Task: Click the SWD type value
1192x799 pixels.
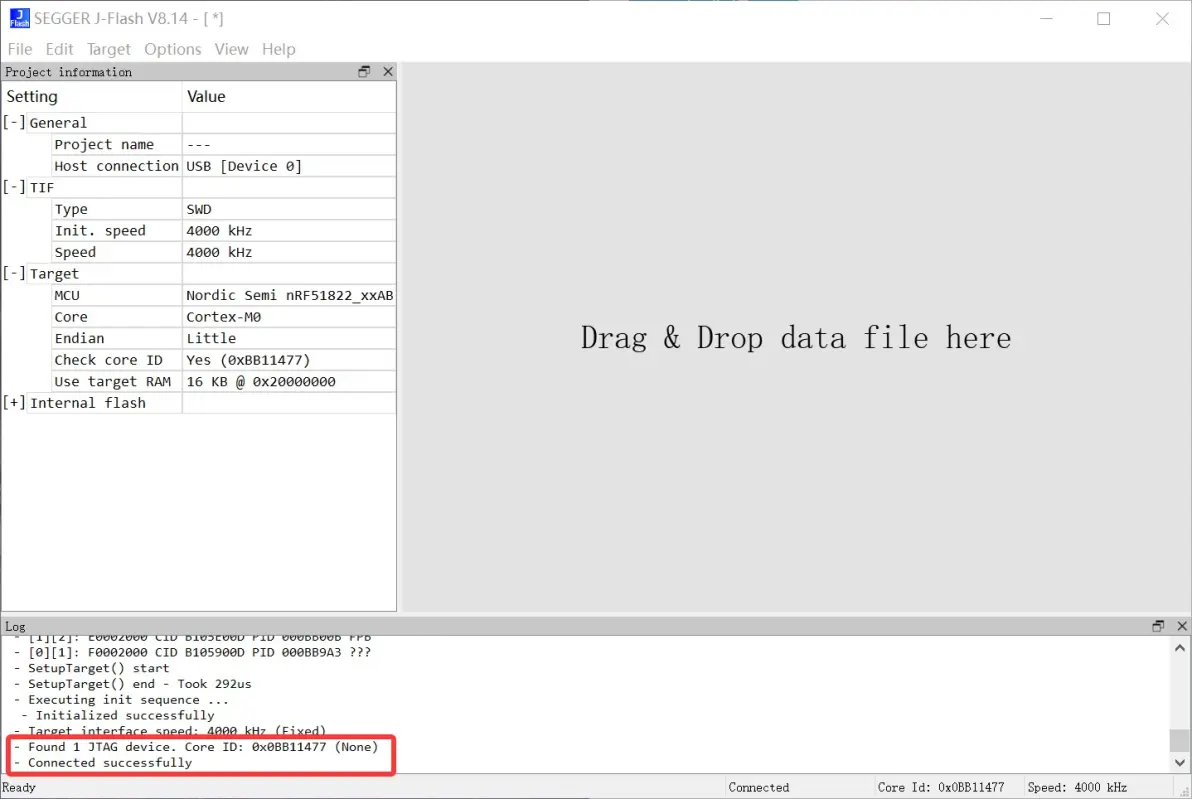Action: tap(199, 209)
